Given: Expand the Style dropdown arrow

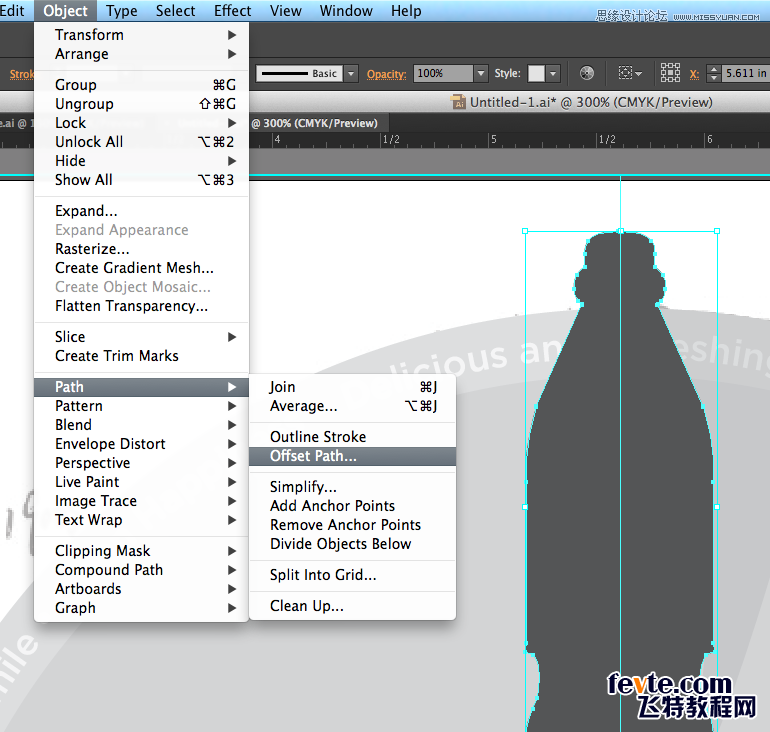Looking at the screenshot, I should 553,74.
